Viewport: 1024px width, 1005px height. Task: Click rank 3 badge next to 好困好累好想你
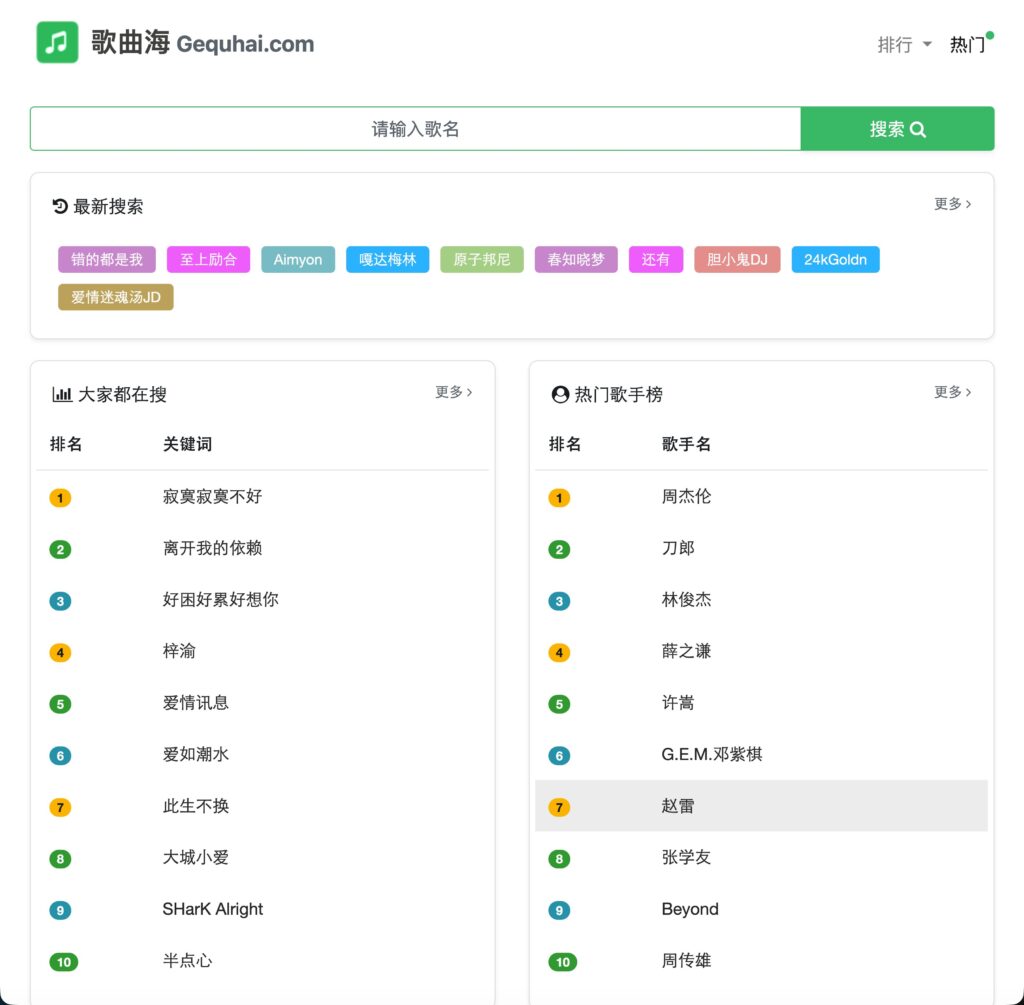pyautogui.click(x=60, y=601)
